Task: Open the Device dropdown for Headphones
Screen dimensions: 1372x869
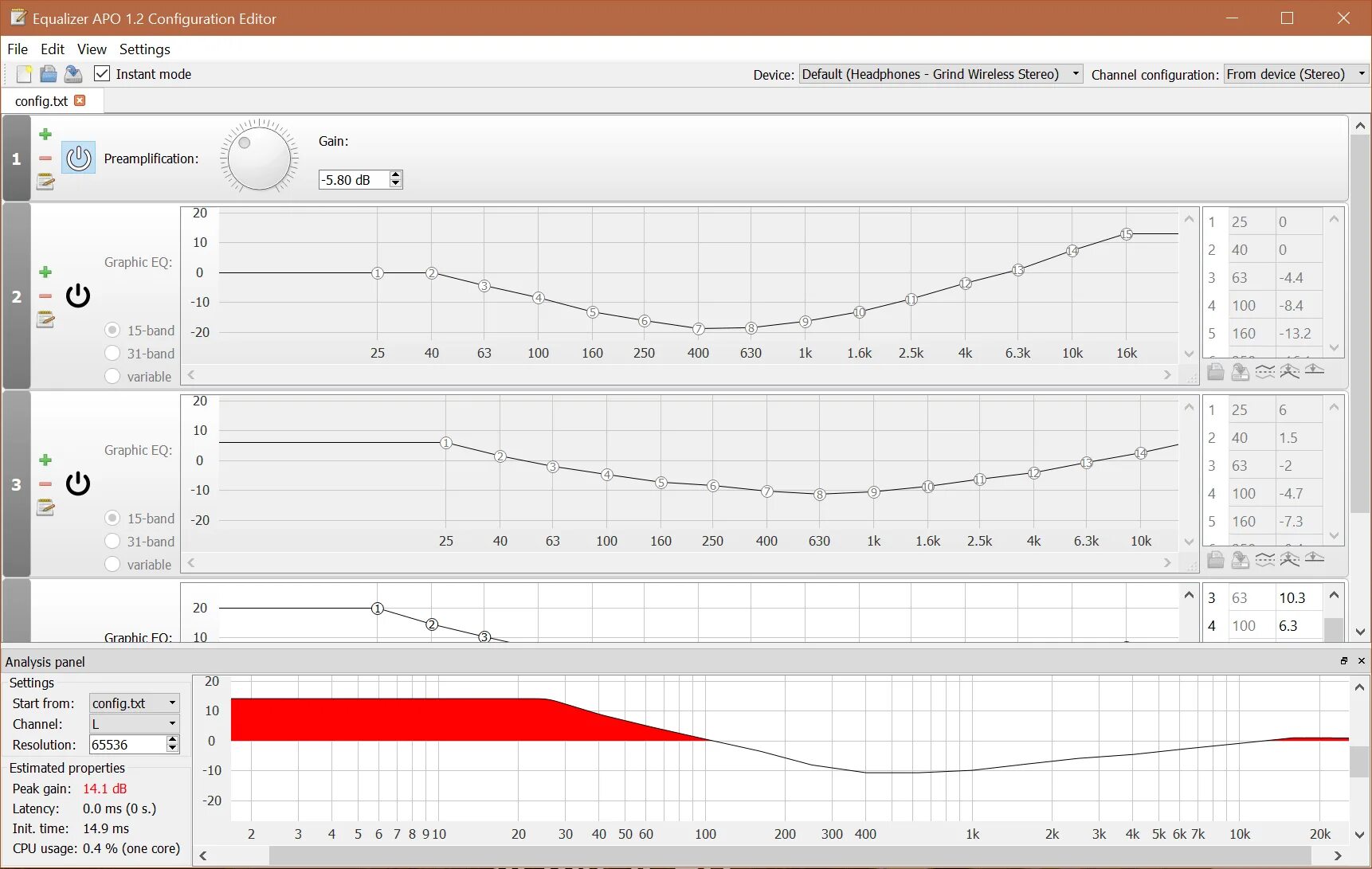Action: [941, 74]
